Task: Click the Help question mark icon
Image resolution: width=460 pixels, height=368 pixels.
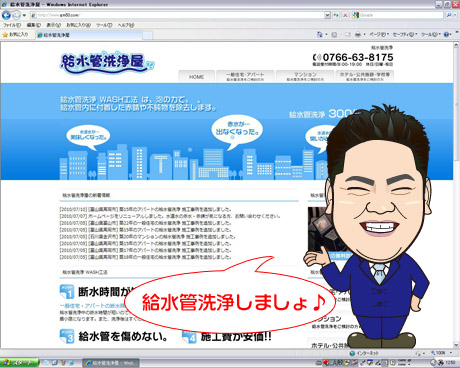Action: (447, 34)
